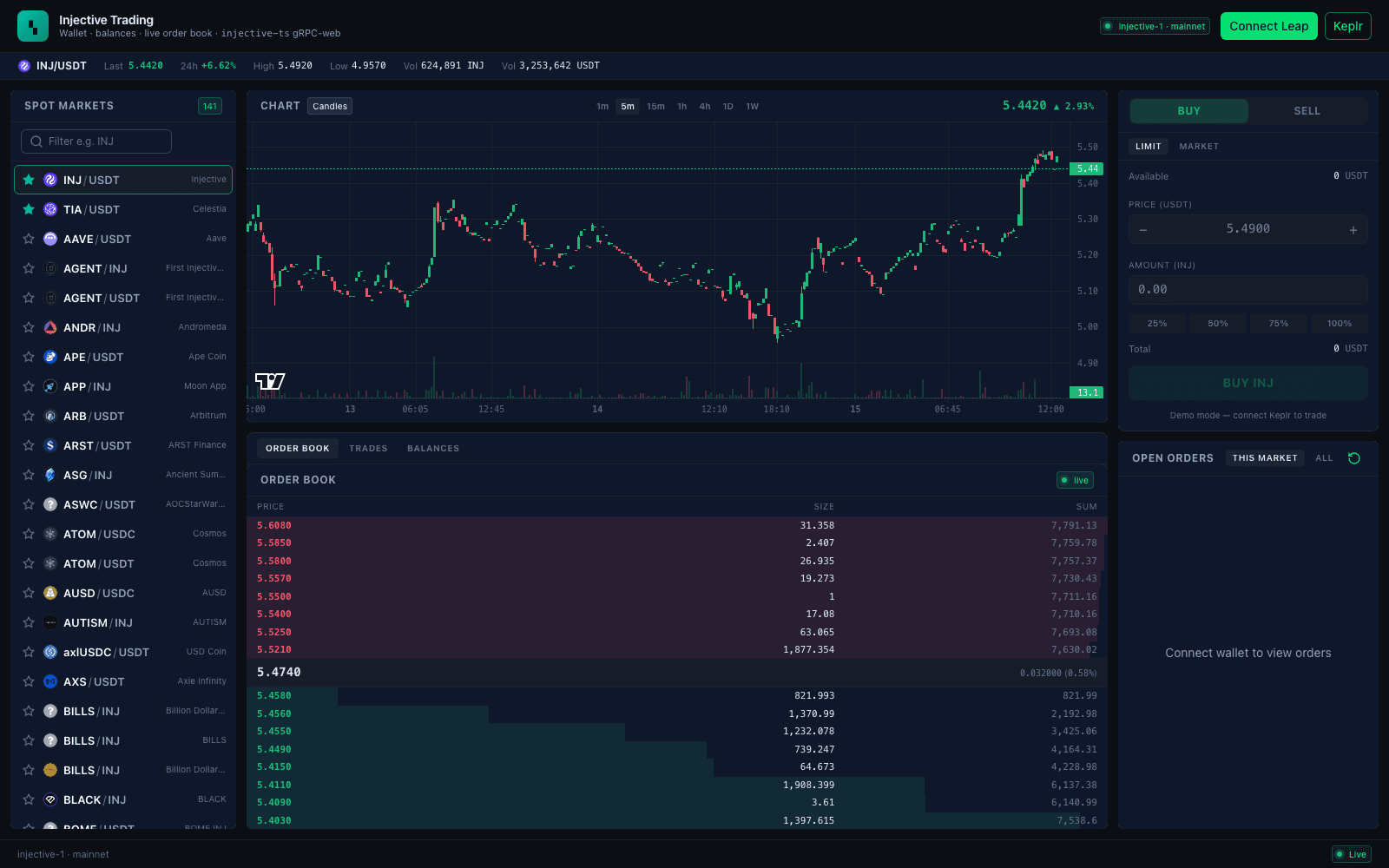Refresh open orders with the reload icon

(x=1354, y=458)
